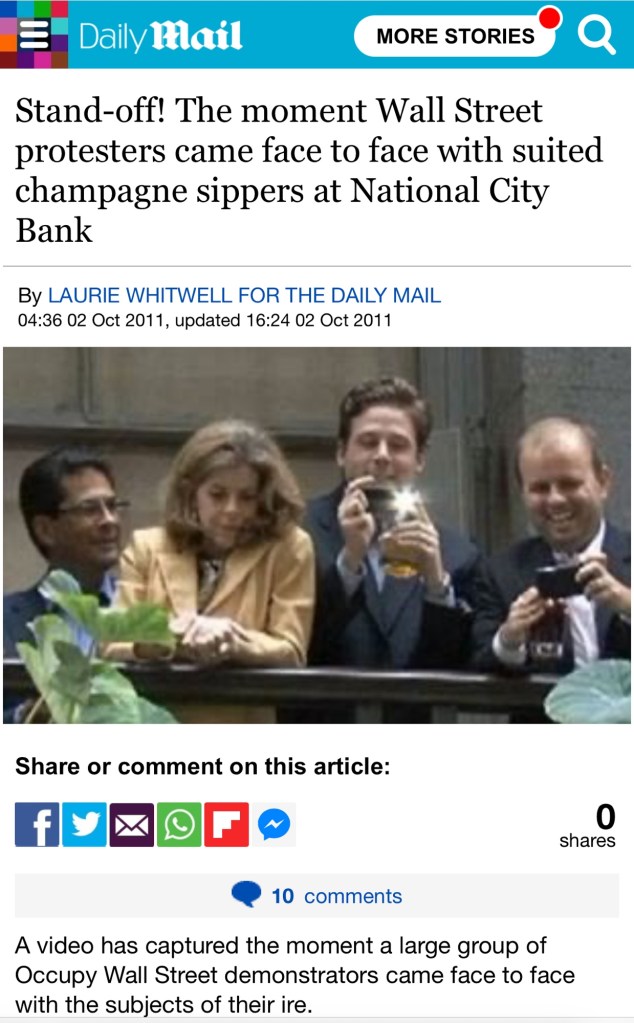Screen dimensions: 634x1023
Task: Open the MORE STORIES button
Action: tap(455, 36)
